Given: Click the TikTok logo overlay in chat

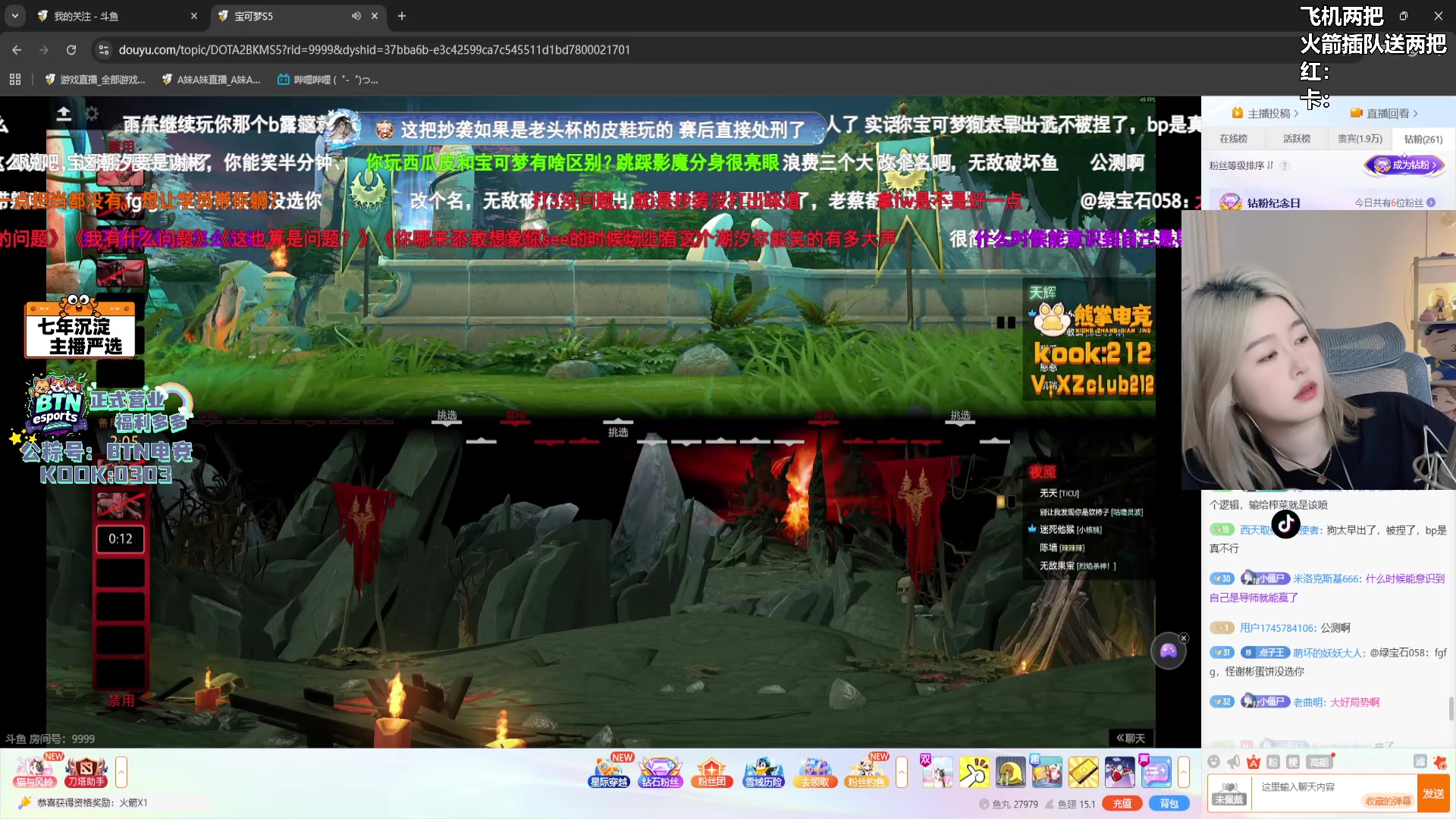Looking at the screenshot, I should 1285,523.
